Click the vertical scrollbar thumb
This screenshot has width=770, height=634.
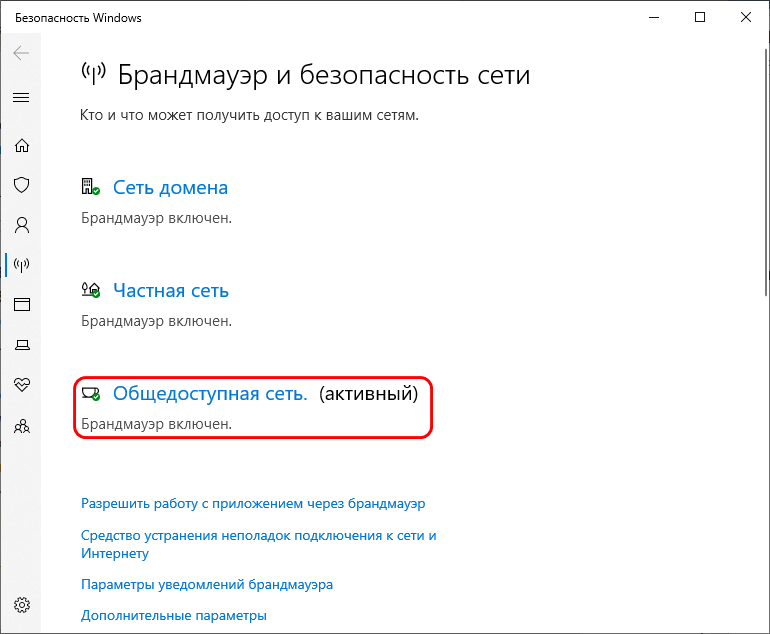pyautogui.click(x=767, y=172)
